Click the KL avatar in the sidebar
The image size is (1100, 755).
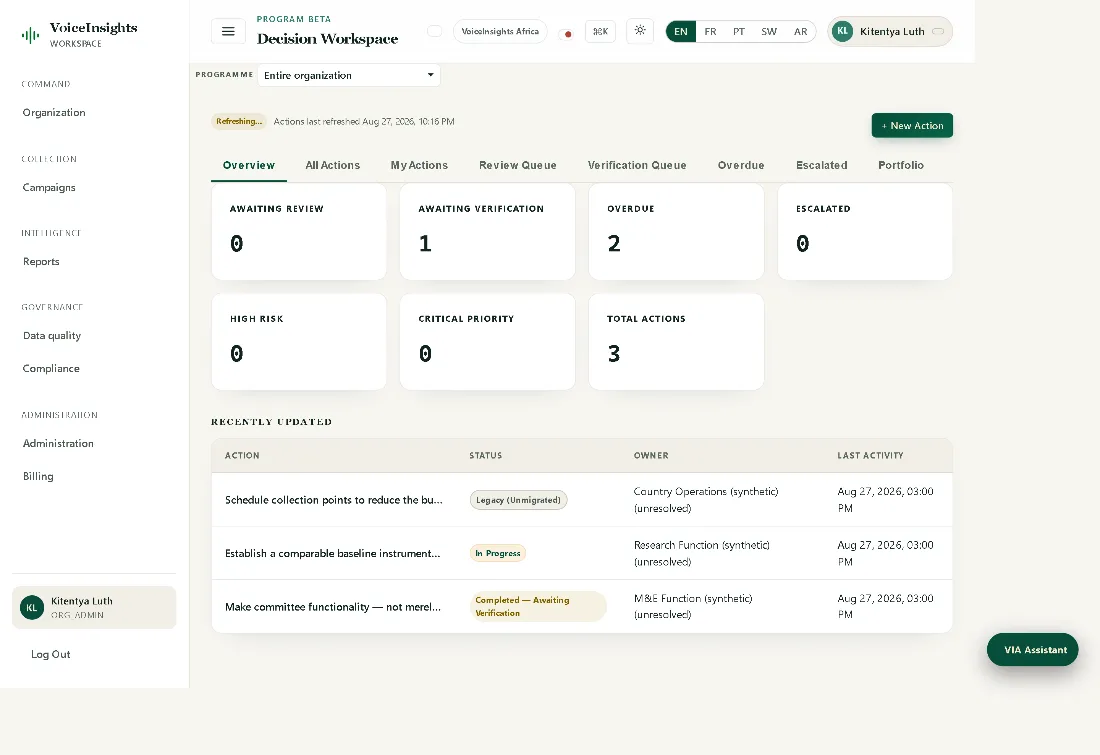coord(32,608)
